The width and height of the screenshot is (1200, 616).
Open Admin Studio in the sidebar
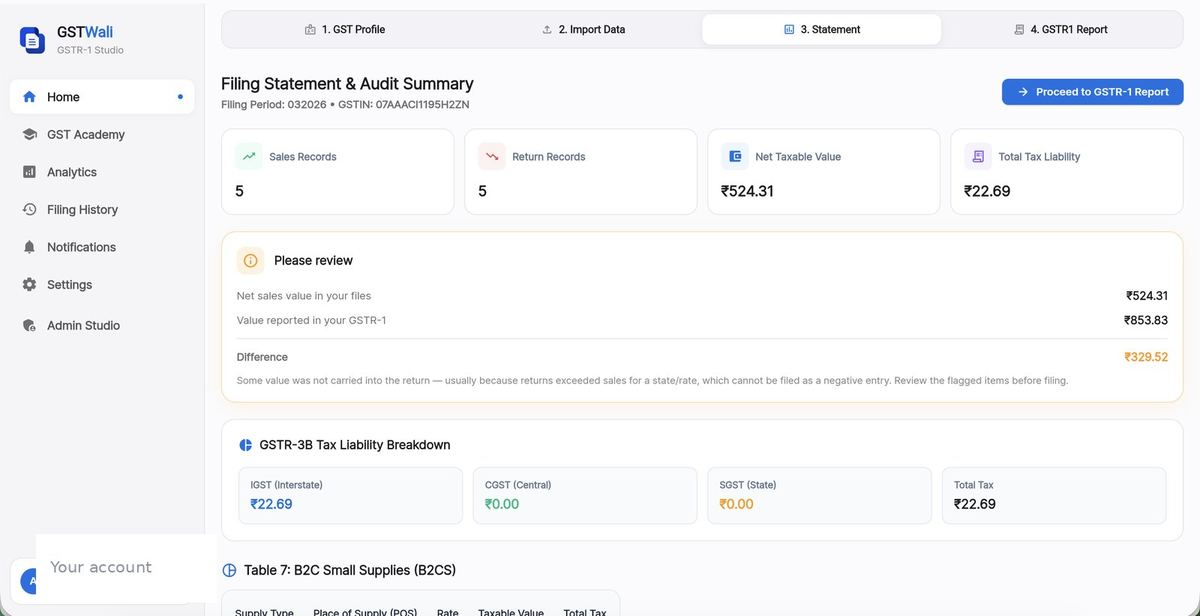(x=102, y=325)
